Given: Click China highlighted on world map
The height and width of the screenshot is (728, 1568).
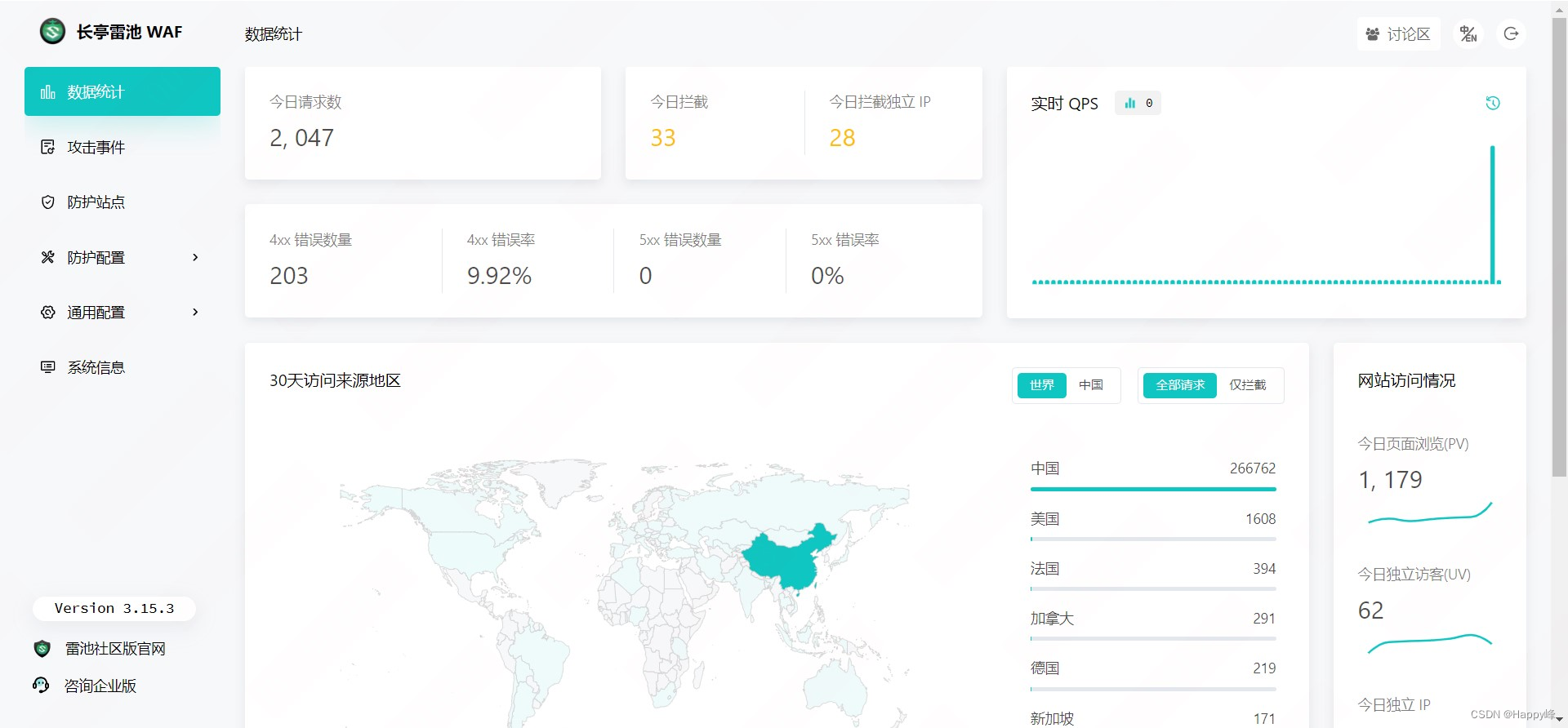Looking at the screenshot, I should [x=788, y=559].
